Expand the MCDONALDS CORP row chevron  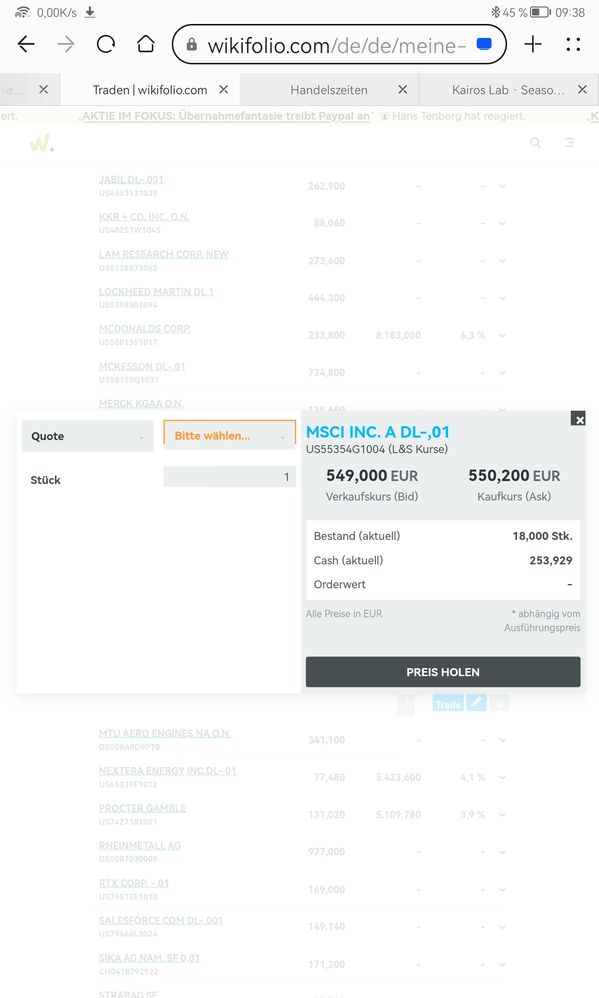[502, 335]
